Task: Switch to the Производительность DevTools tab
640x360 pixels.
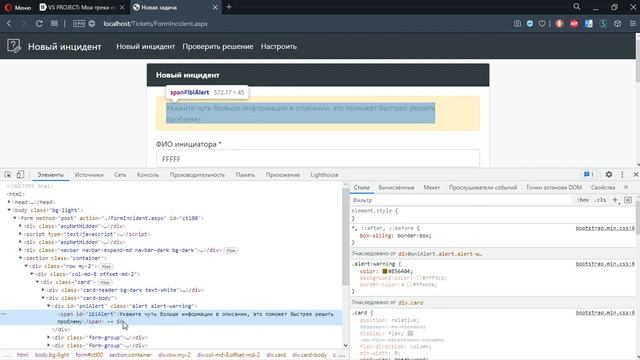Action: click(x=197, y=175)
